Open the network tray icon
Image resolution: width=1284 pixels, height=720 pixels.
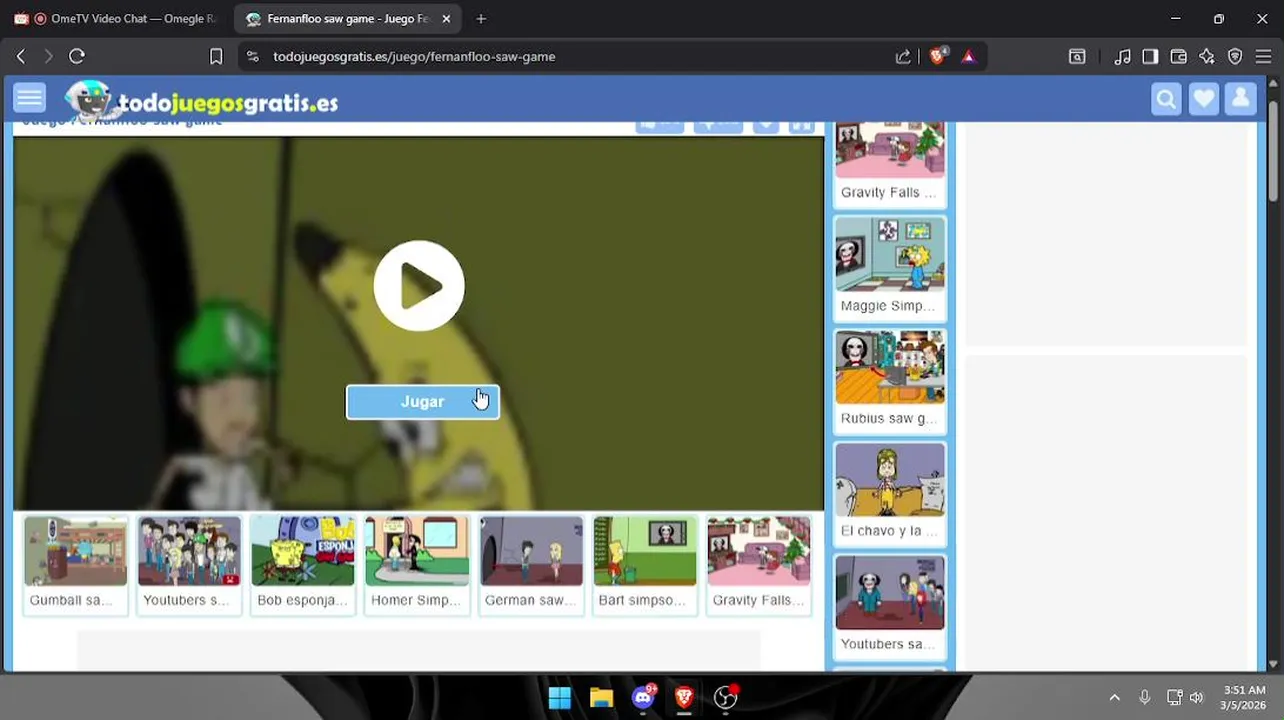click(1175, 697)
